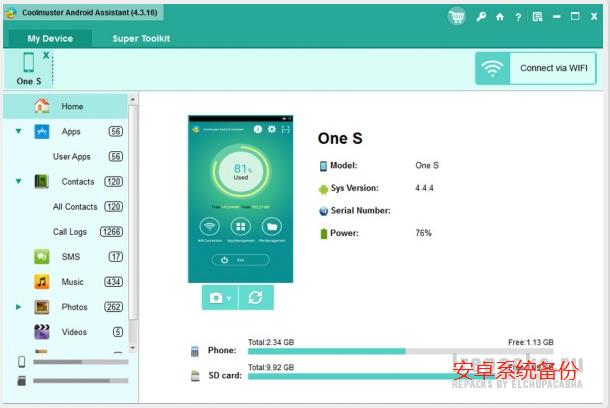Click the Call Logs count 1266
Screen dimensions: 610x408
pyautogui.click(x=112, y=232)
